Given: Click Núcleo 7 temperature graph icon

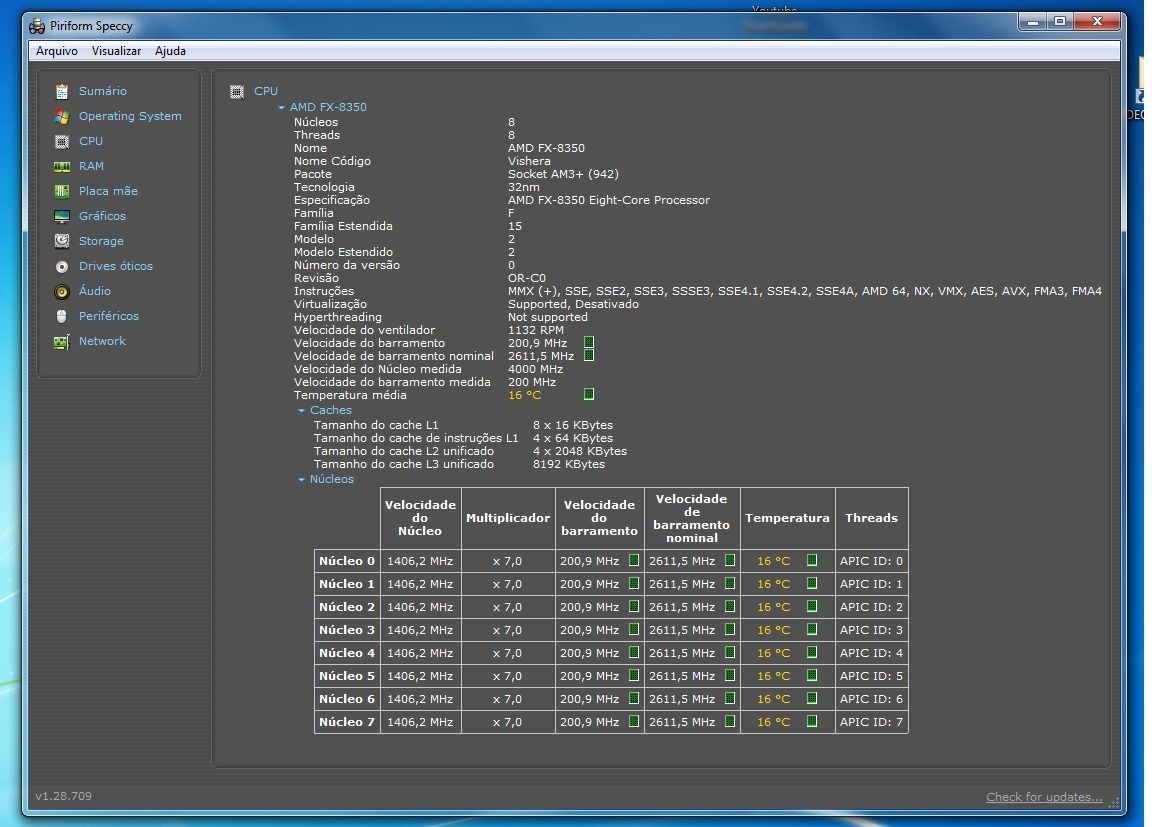Looking at the screenshot, I should coord(812,721).
